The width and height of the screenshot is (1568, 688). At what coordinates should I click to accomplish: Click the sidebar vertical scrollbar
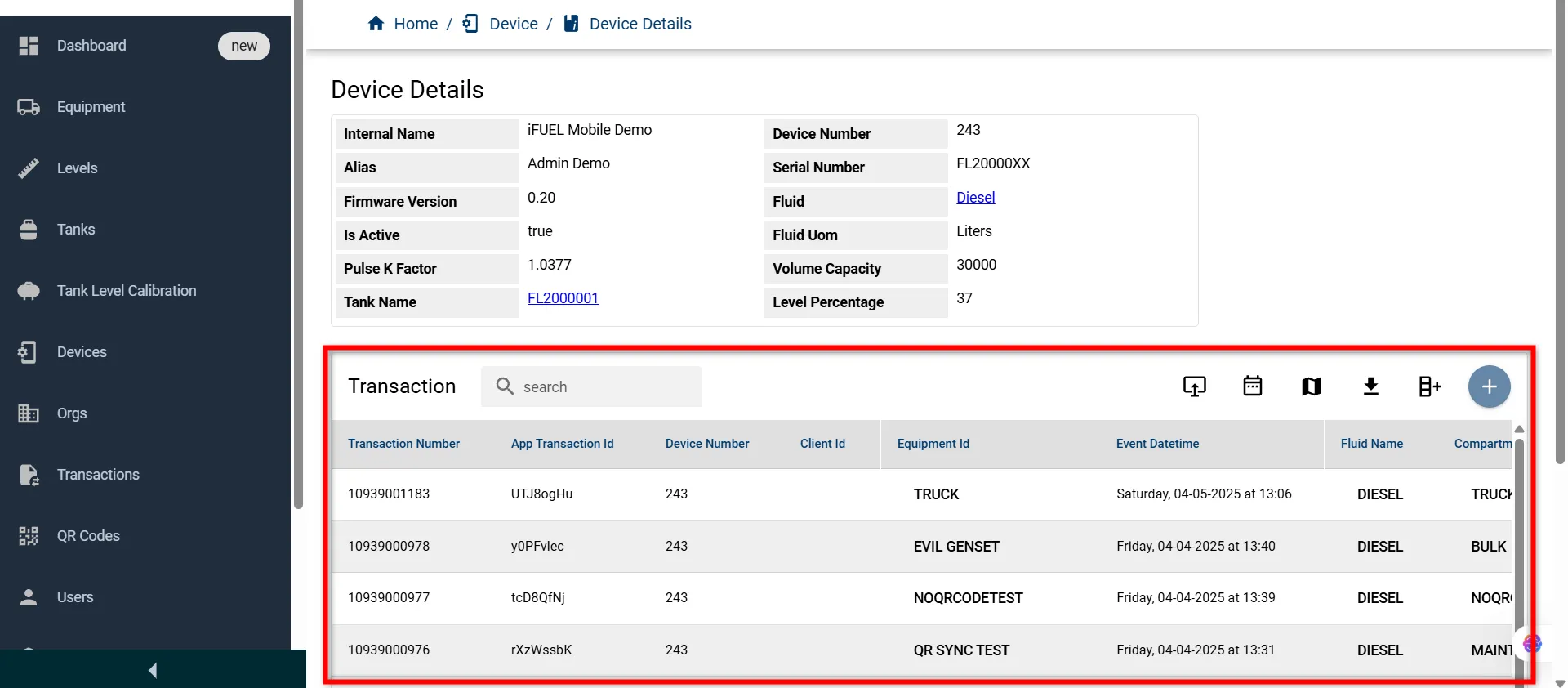click(x=298, y=253)
